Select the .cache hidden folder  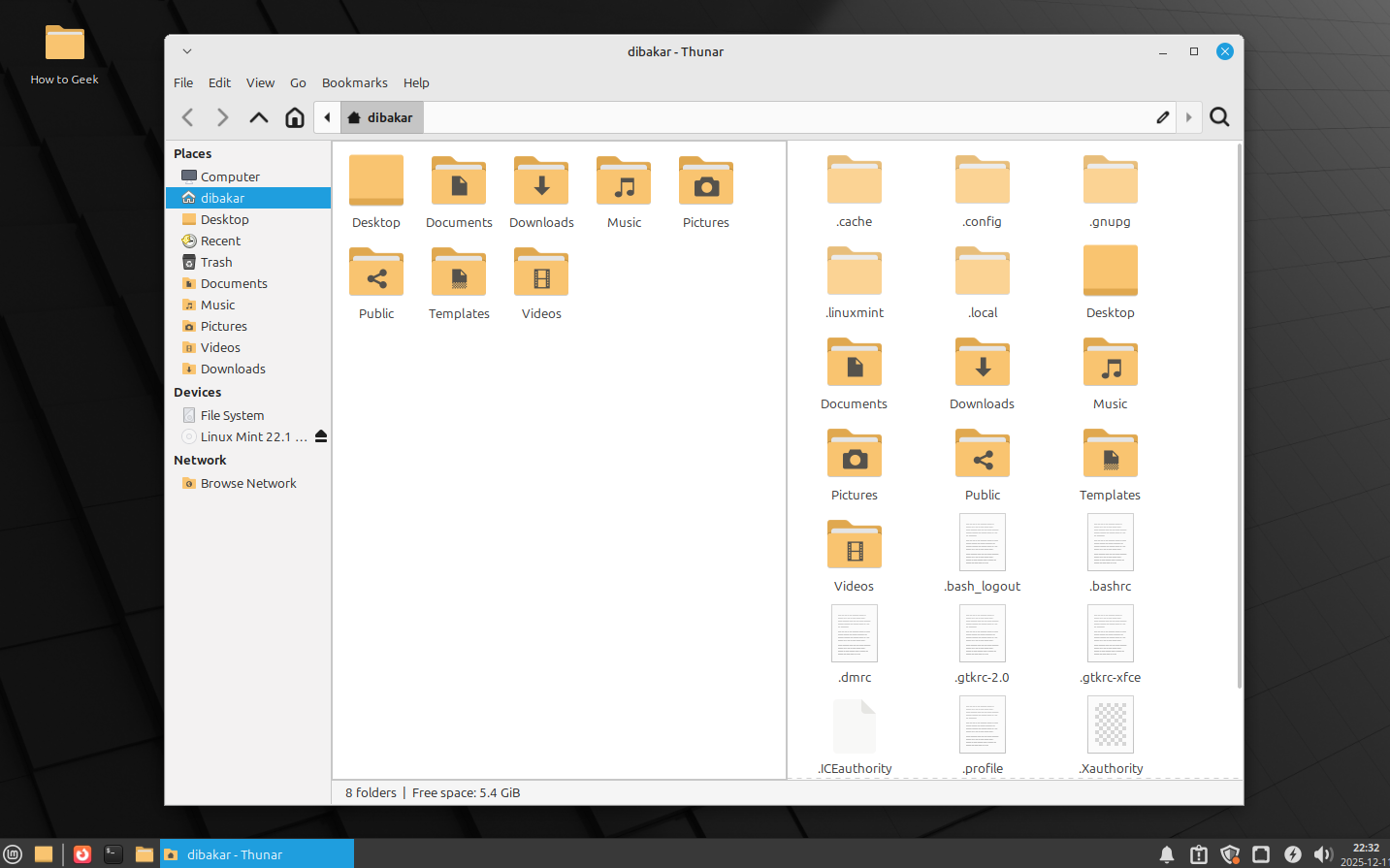854,192
